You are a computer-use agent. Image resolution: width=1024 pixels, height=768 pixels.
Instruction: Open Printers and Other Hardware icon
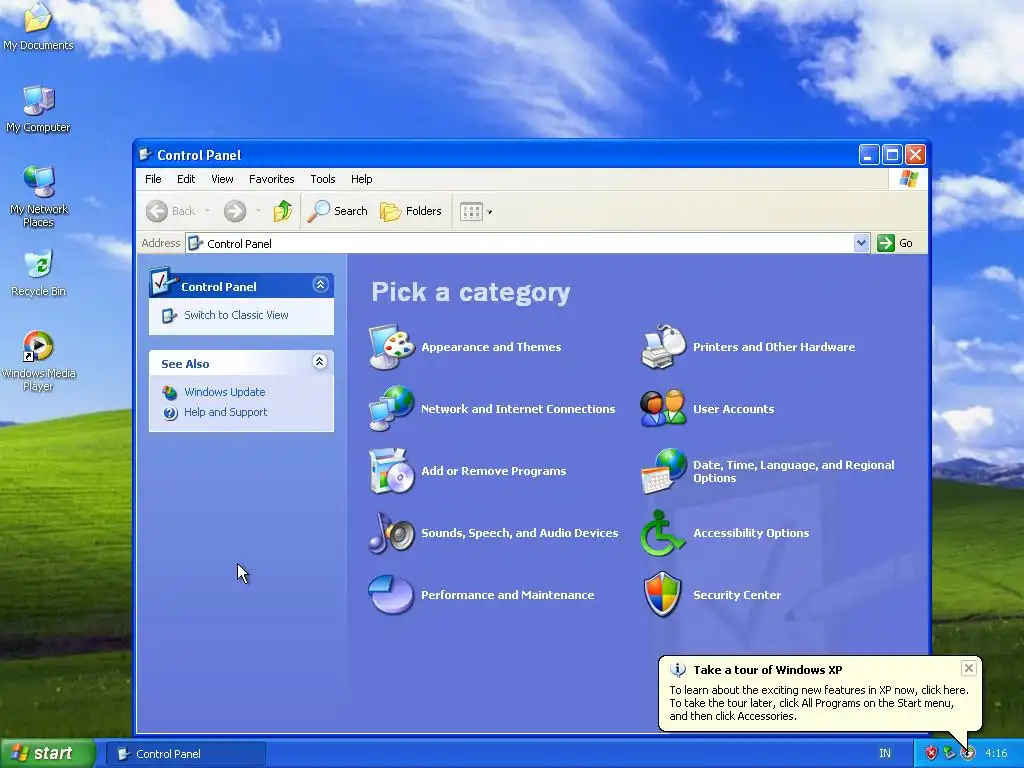pyautogui.click(x=663, y=347)
